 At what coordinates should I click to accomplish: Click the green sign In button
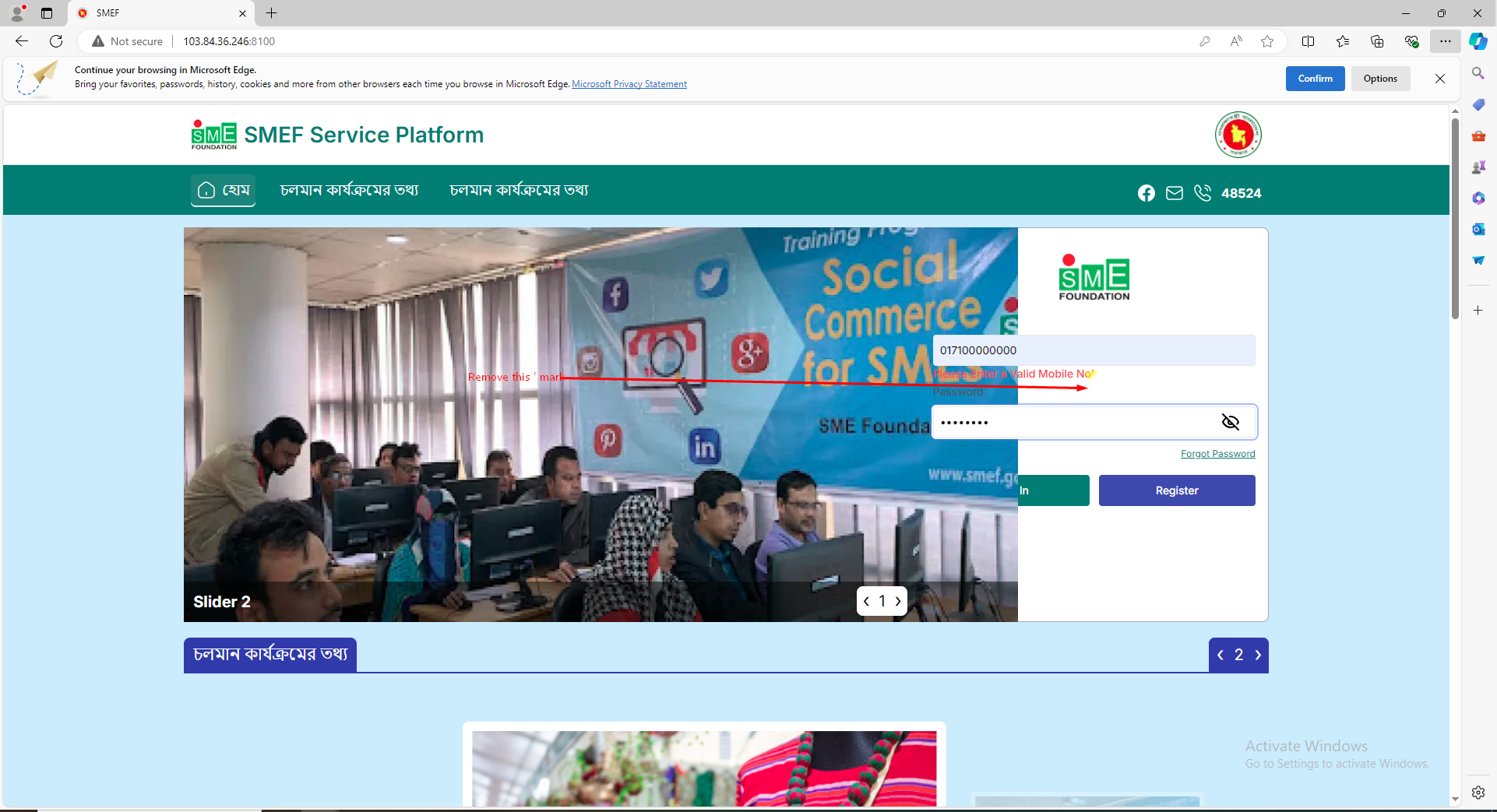pos(1053,490)
